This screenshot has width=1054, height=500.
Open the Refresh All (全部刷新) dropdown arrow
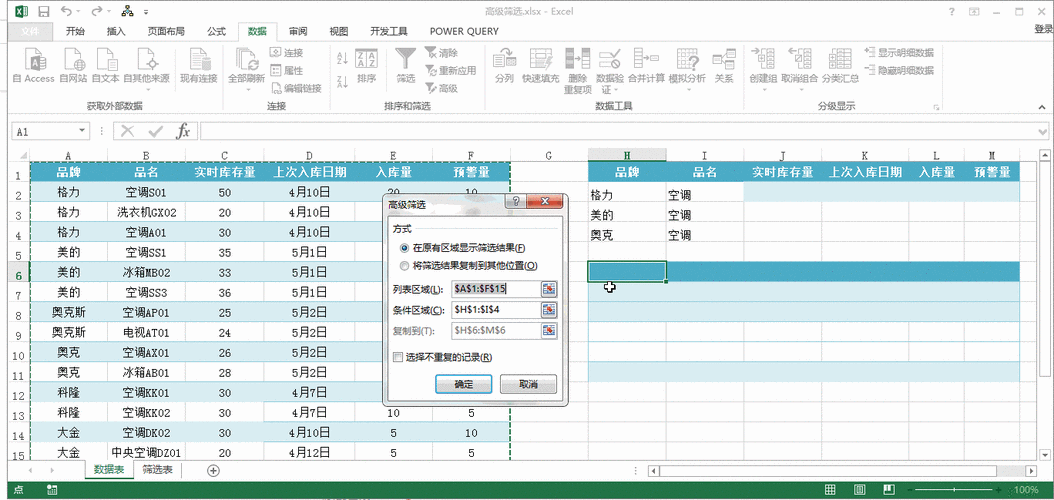(247, 89)
